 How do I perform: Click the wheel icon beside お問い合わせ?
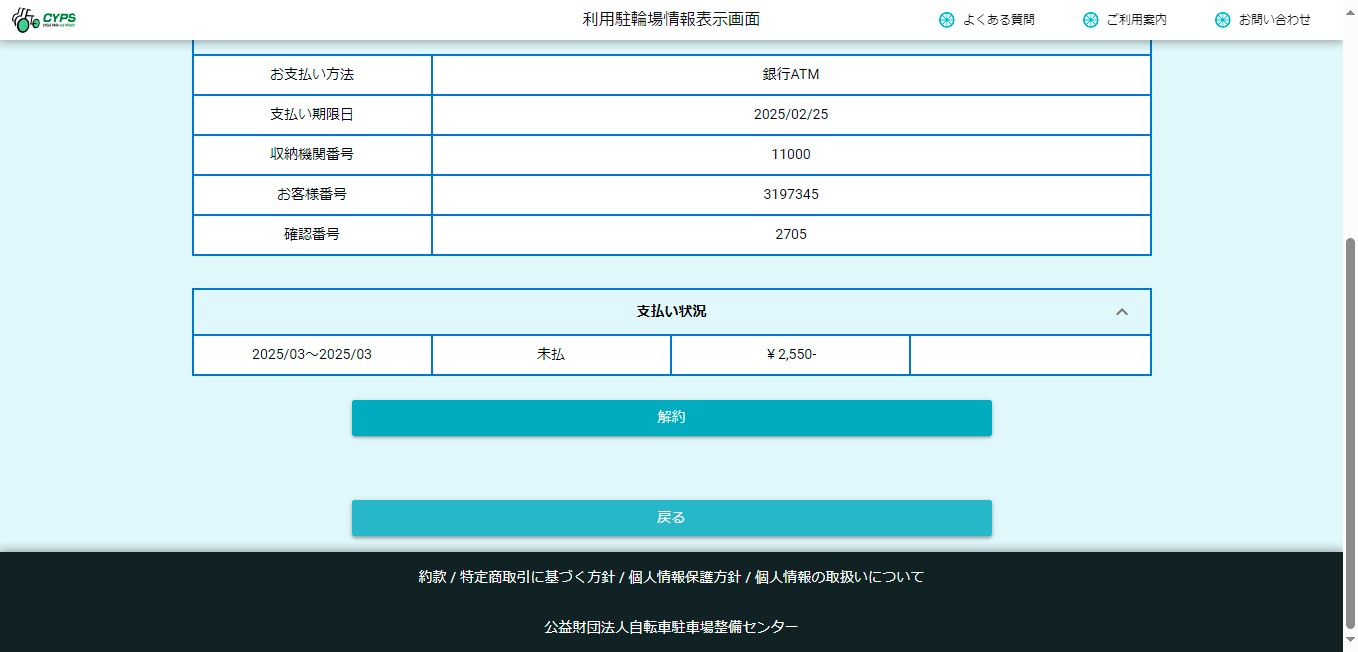click(x=1222, y=20)
